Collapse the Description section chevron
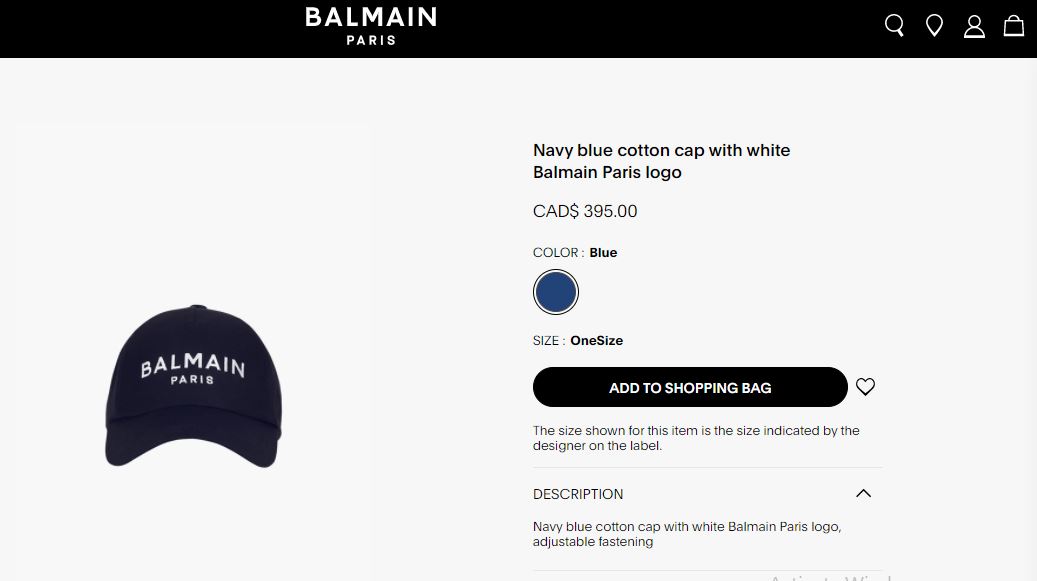Screen dimensions: 1037x581 [x=864, y=493]
